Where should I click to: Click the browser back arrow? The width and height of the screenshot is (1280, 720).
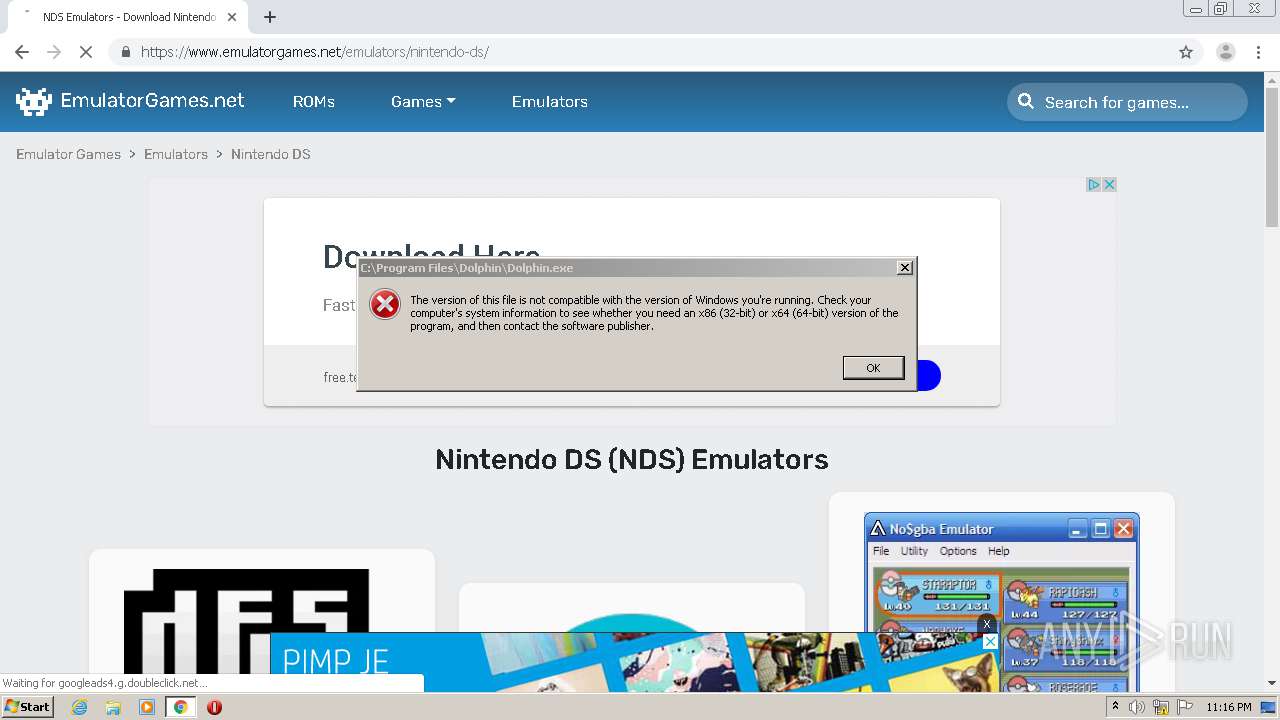[x=22, y=52]
